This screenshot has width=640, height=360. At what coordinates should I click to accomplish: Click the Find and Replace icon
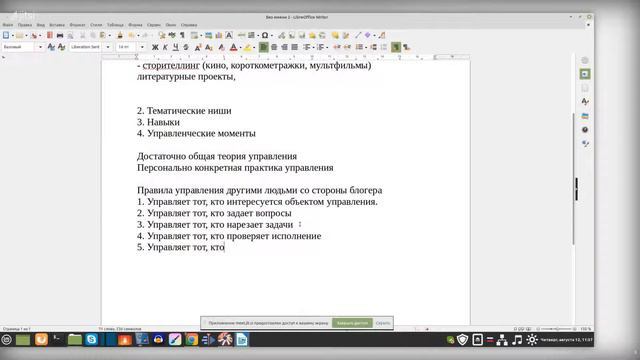pos(162,36)
